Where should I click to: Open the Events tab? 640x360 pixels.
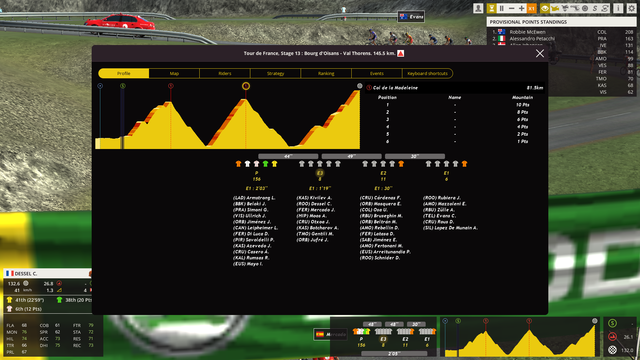pos(377,73)
